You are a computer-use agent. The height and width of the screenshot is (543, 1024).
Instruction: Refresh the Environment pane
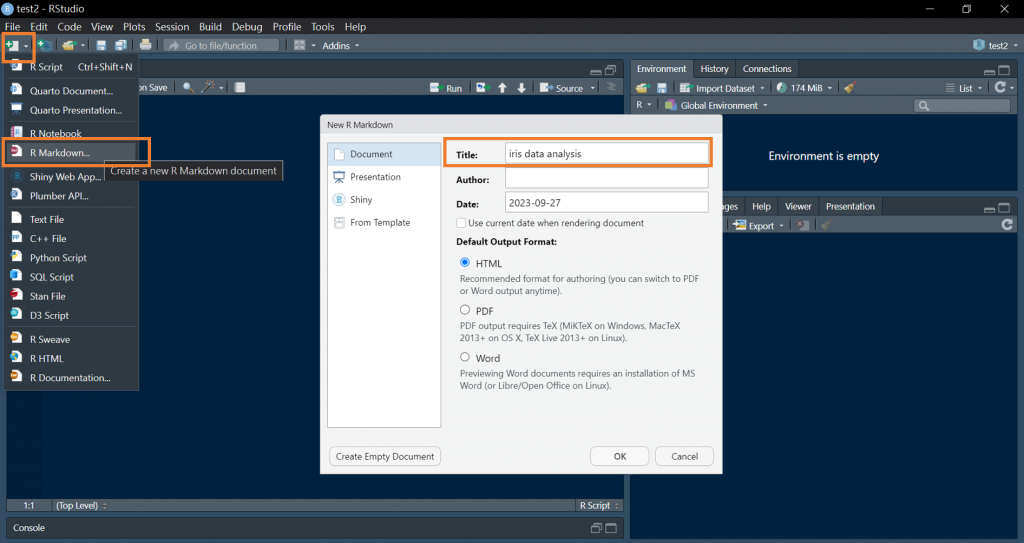(1000, 87)
